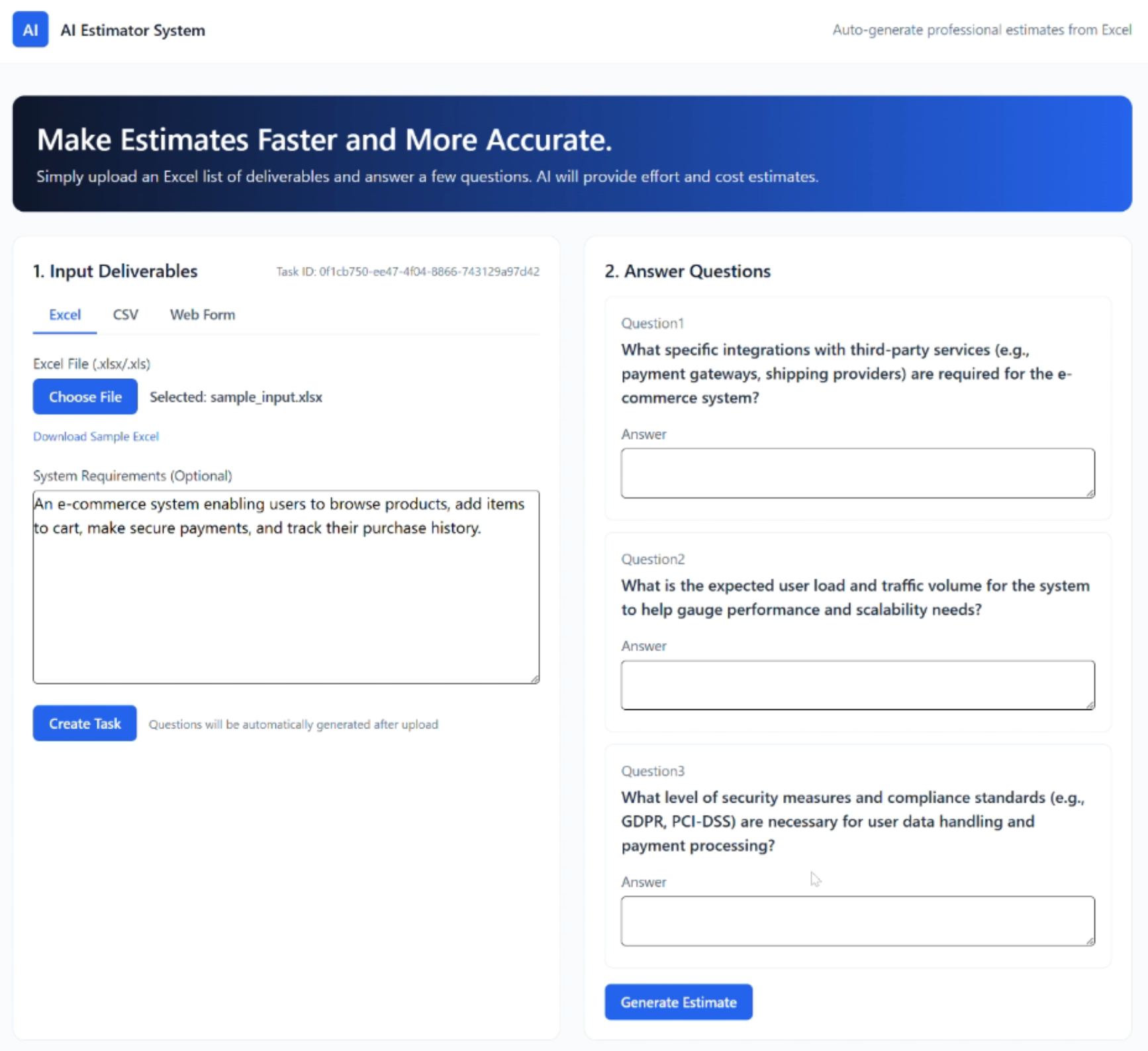Click the blue AI logo icon
This screenshot has width=1148, height=1051.
tap(30, 30)
